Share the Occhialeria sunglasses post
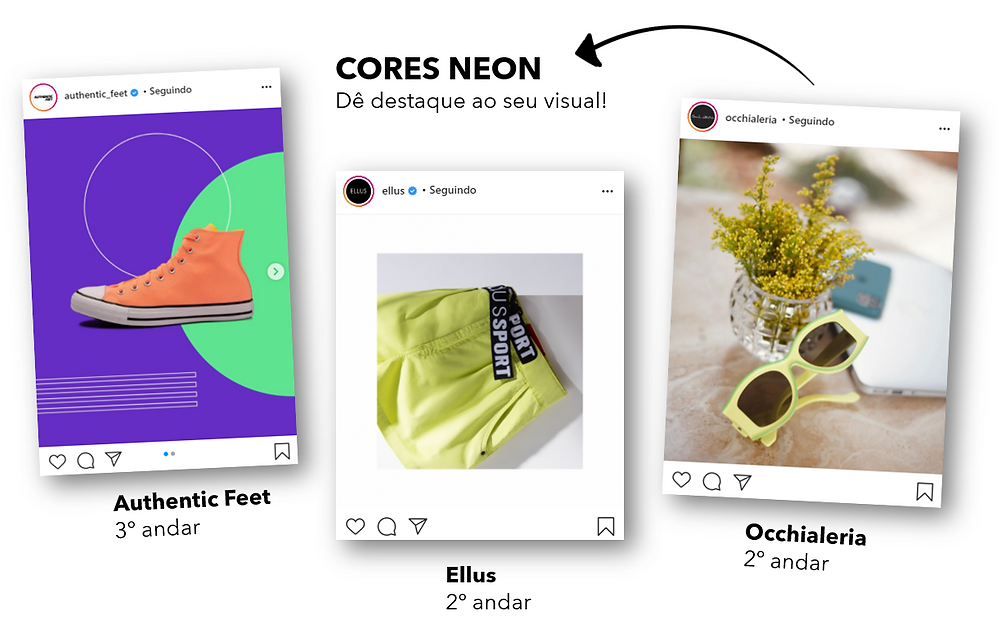Image resolution: width=1000 pixels, height=629 pixels. pyautogui.click(x=742, y=482)
